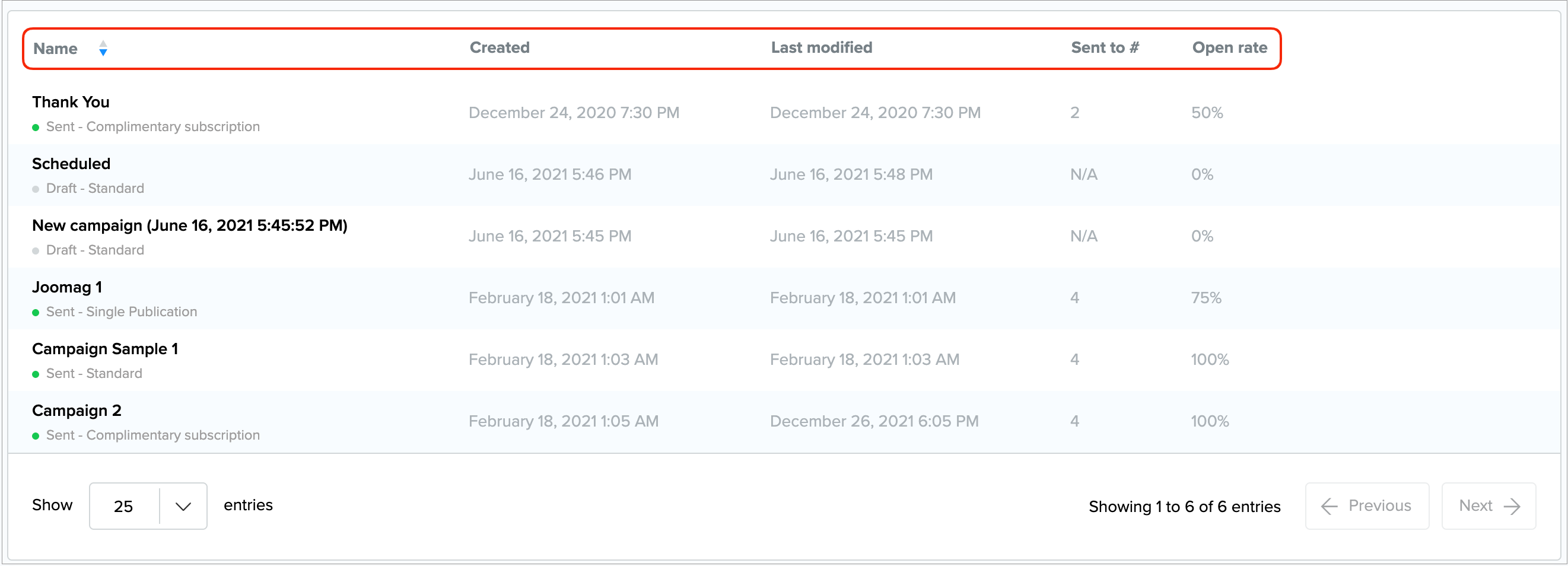This screenshot has width=1568, height=566.
Task: Click the Name column sort arrows
Action: (x=103, y=48)
